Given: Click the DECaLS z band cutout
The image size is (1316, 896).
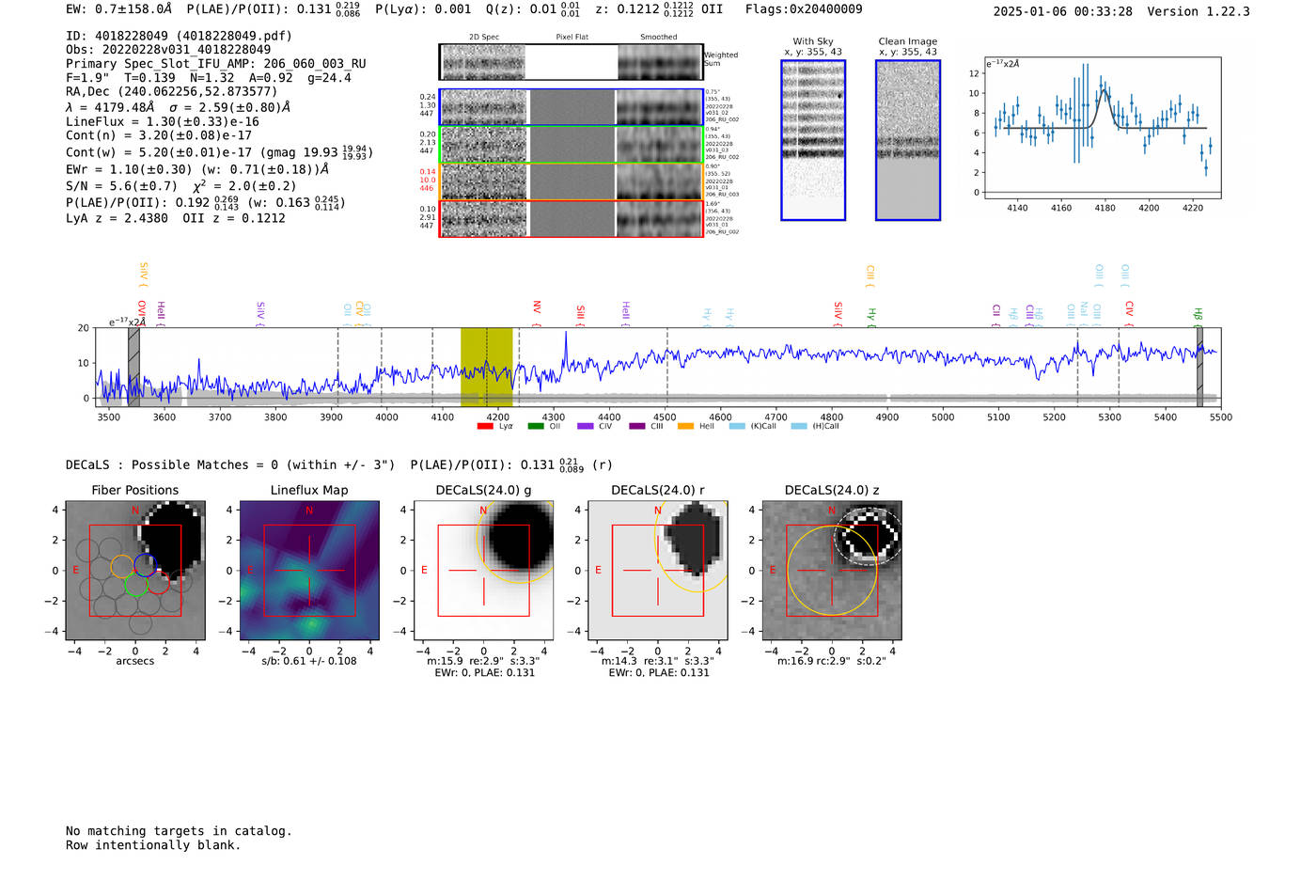Looking at the screenshot, I should pos(832,571).
